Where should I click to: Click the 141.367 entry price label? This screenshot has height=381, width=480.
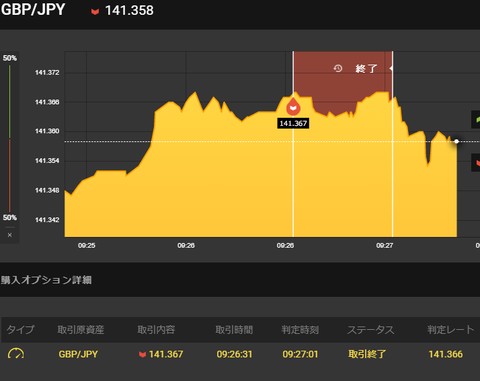pos(293,123)
